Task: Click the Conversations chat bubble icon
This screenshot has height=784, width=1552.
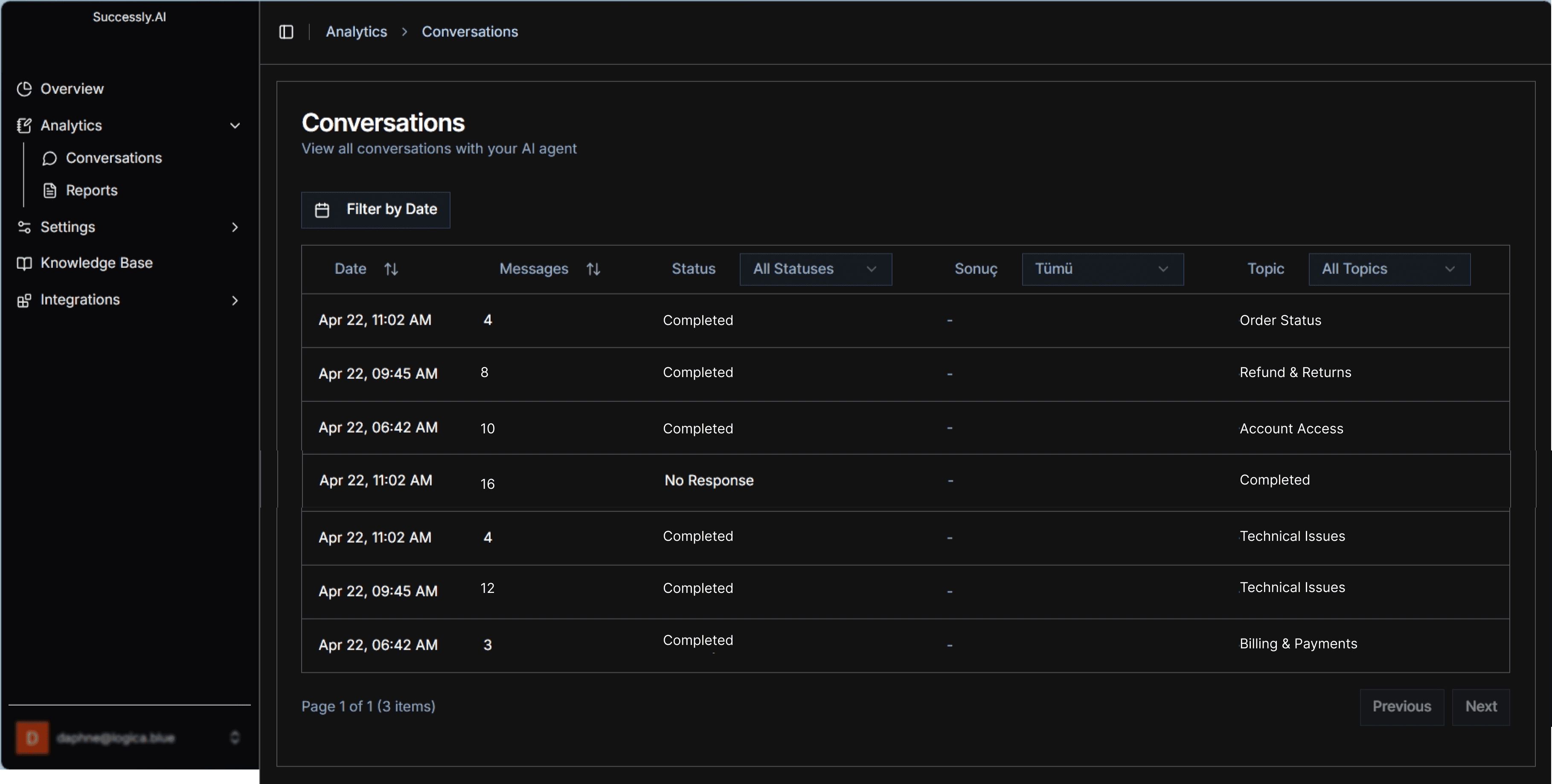Action: (50, 158)
